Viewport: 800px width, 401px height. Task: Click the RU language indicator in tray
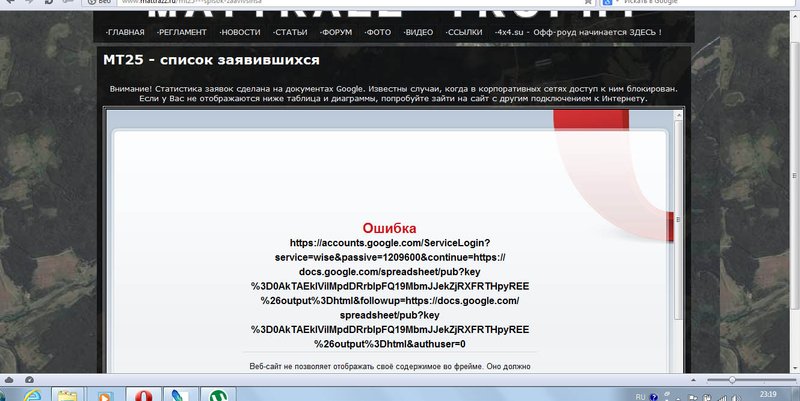coord(640,396)
